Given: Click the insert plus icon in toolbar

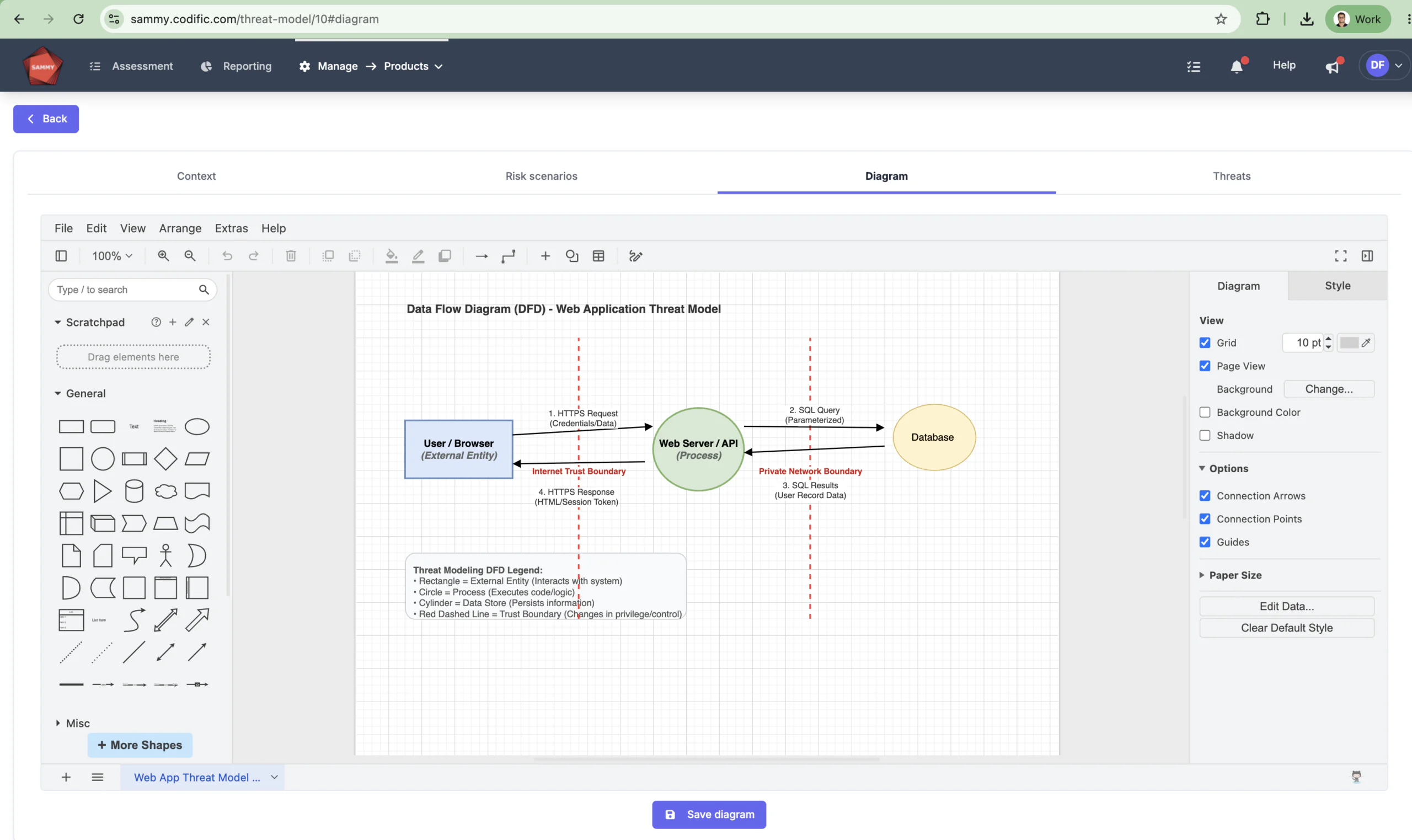Looking at the screenshot, I should (545, 256).
